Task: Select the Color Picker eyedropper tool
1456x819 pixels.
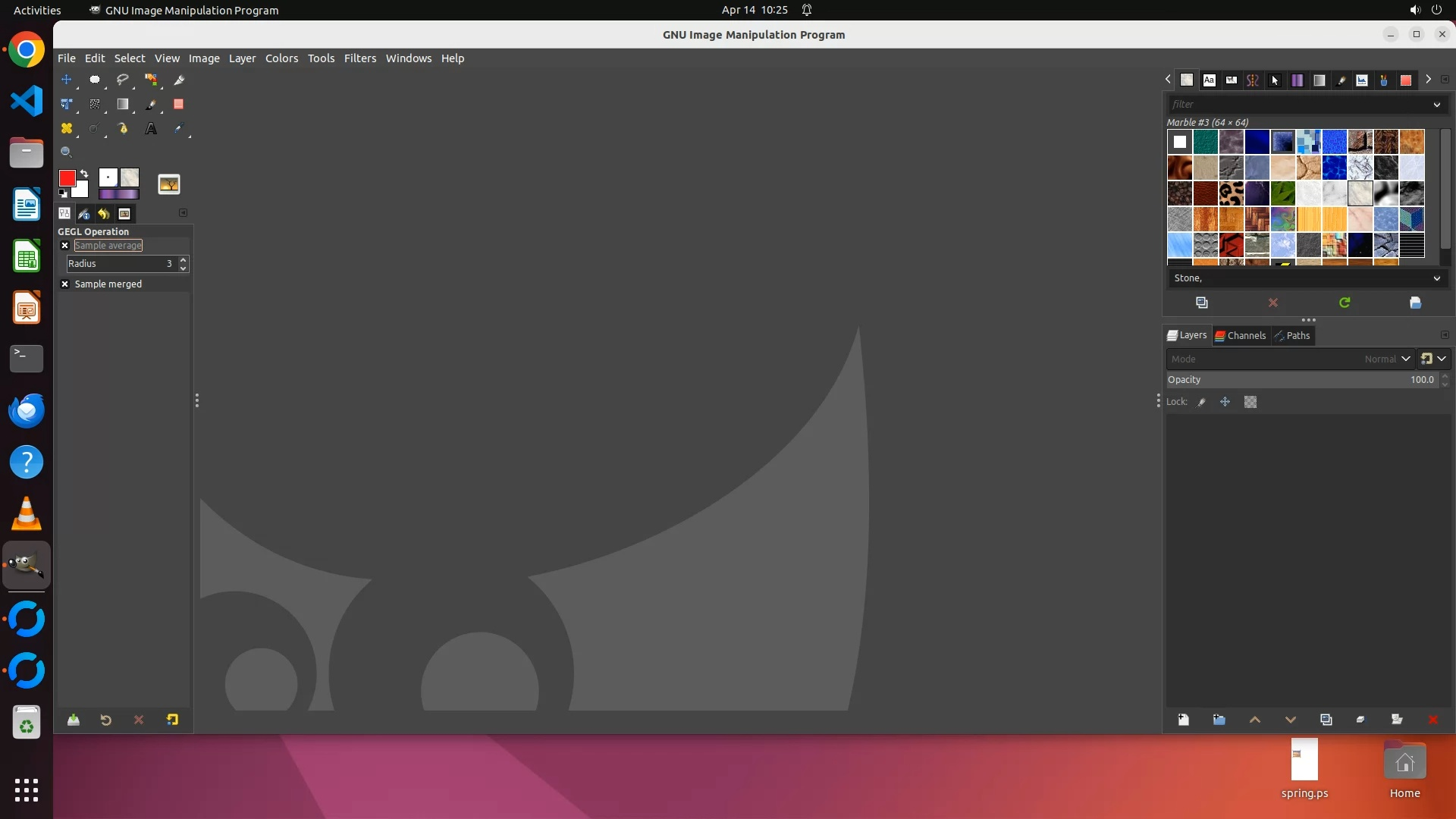Action: [x=178, y=129]
